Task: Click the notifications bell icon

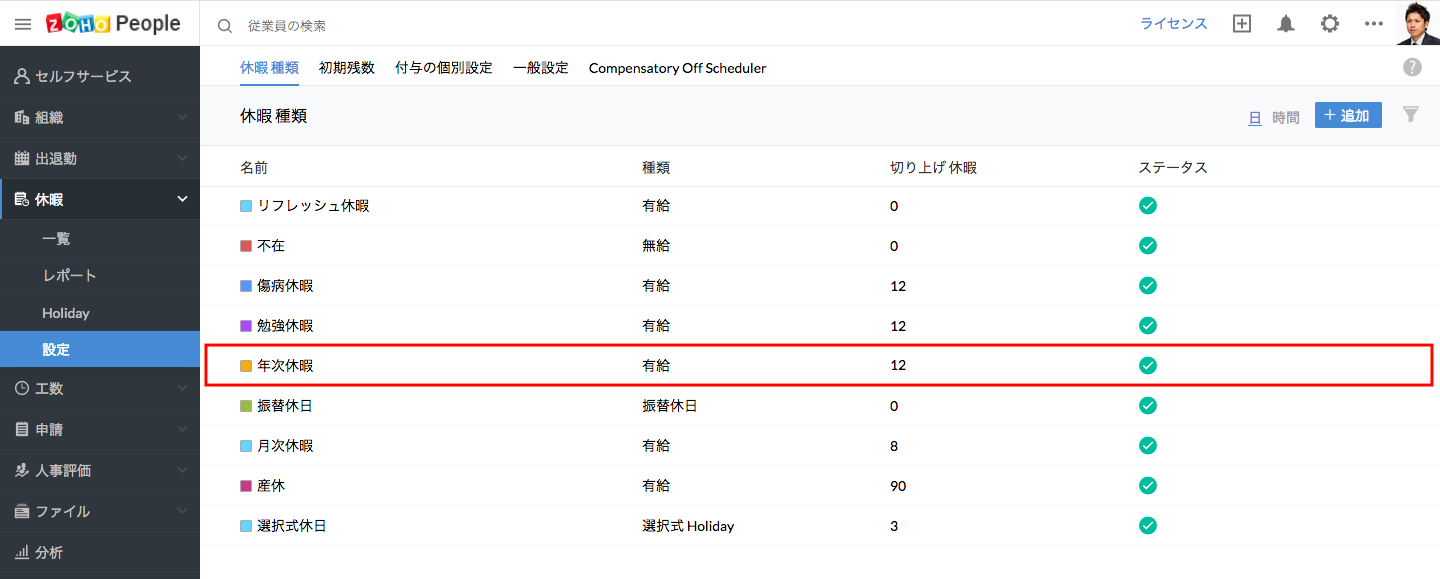Action: click(1286, 24)
